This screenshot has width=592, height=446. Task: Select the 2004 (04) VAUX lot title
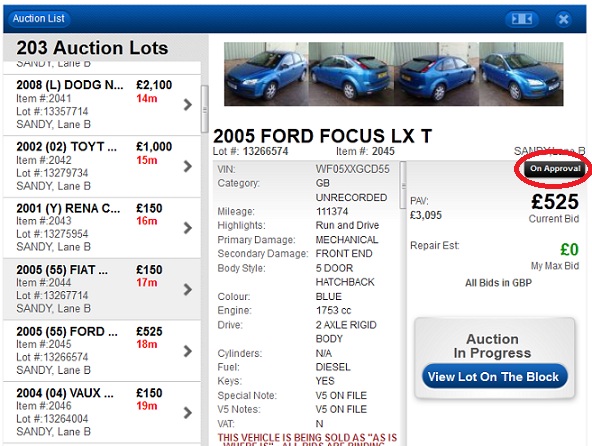pyautogui.click(x=65, y=393)
